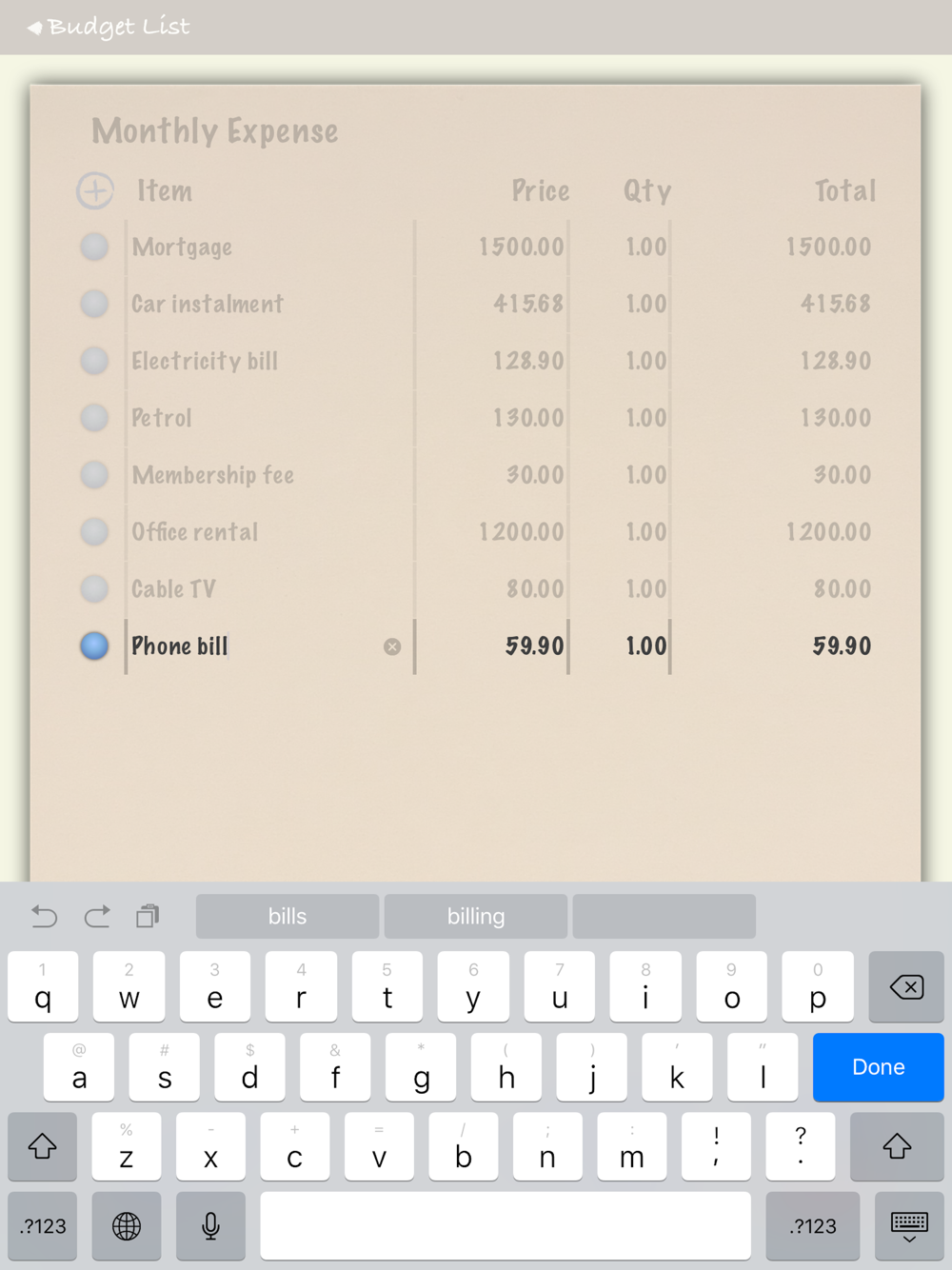
Task: Tap the keyboard undo icon
Action: click(44, 916)
